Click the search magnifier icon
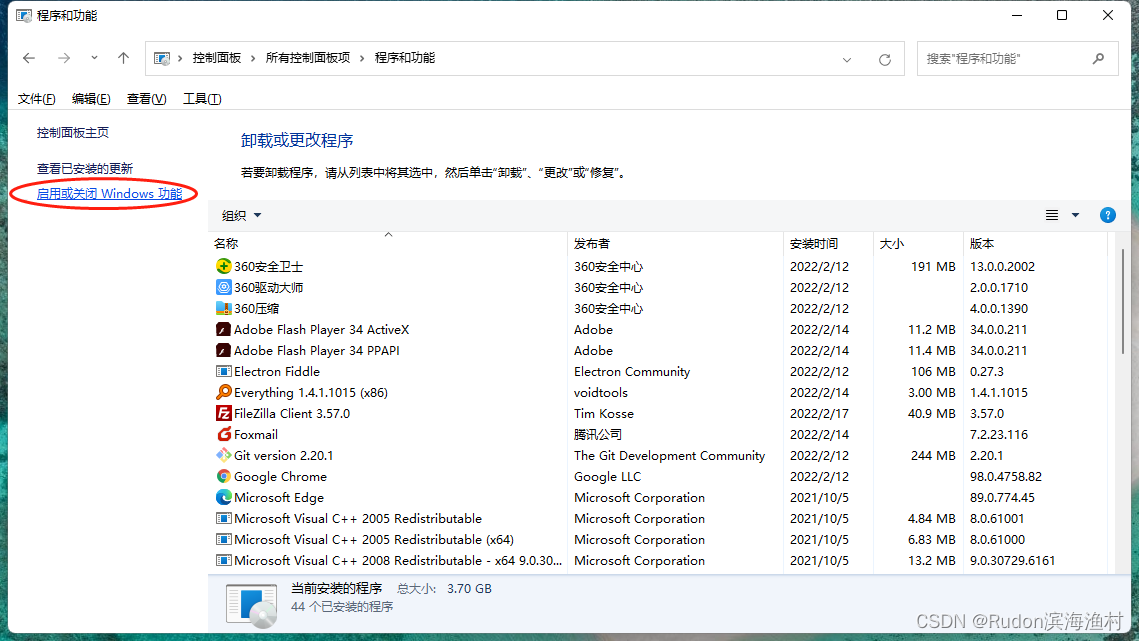Viewport: 1139px width, 641px height. (x=1098, y=58)
